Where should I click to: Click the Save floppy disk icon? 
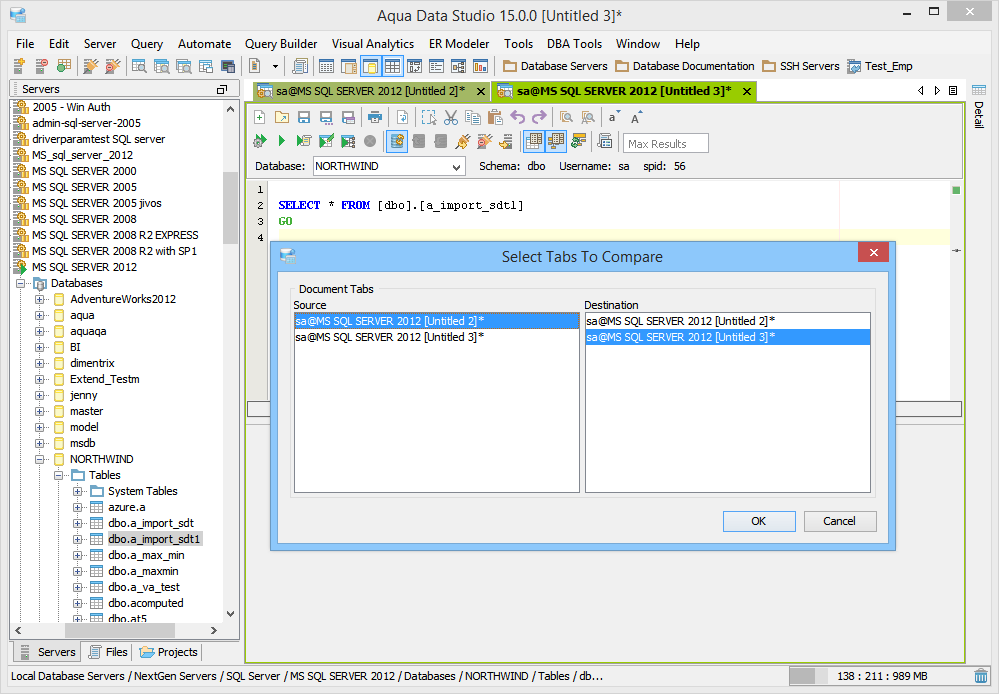click(304, 117)
